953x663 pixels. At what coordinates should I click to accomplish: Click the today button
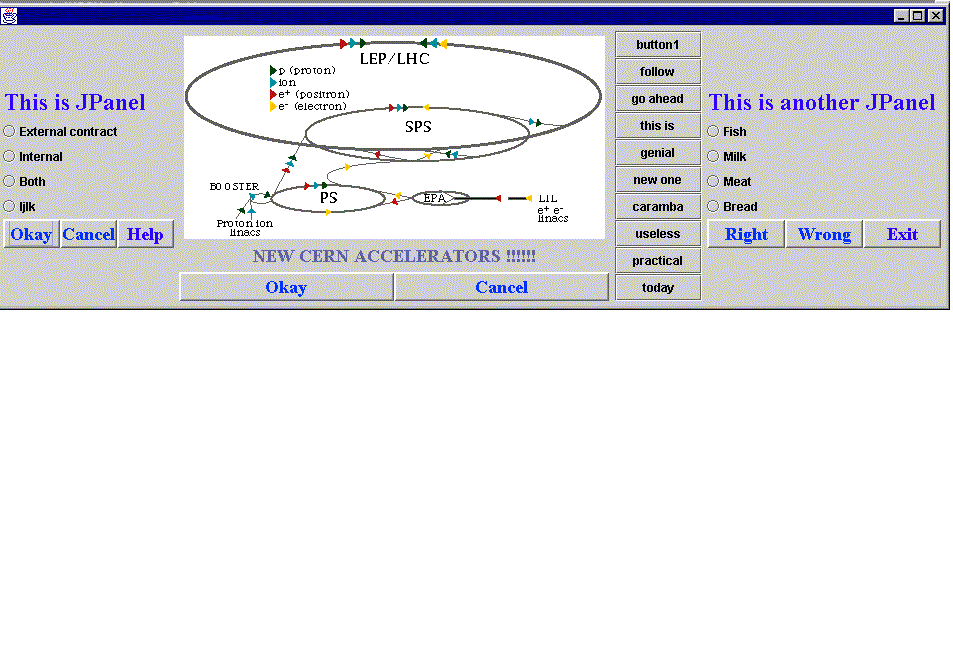658,287
